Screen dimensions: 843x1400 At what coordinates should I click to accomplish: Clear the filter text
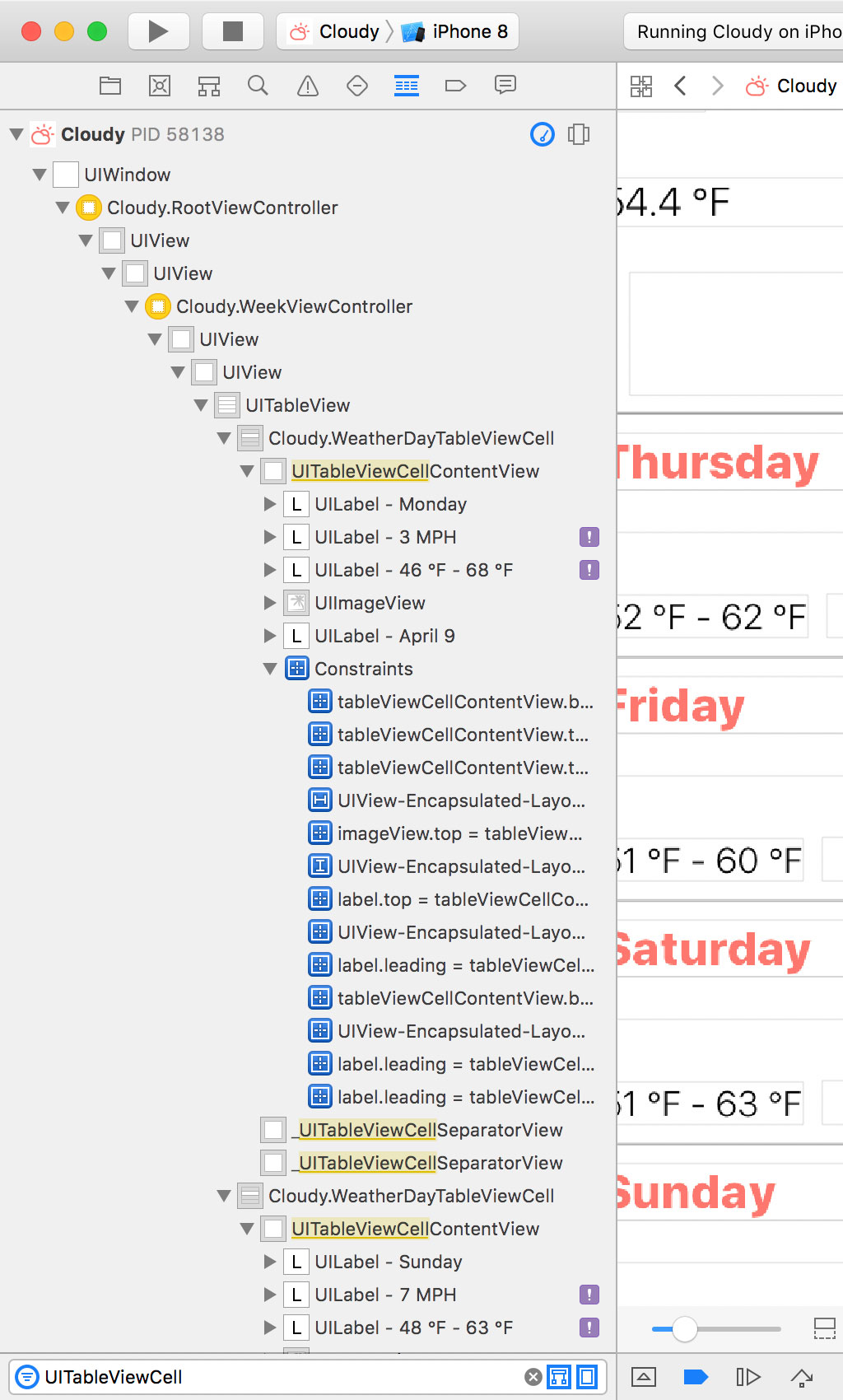533,1377
